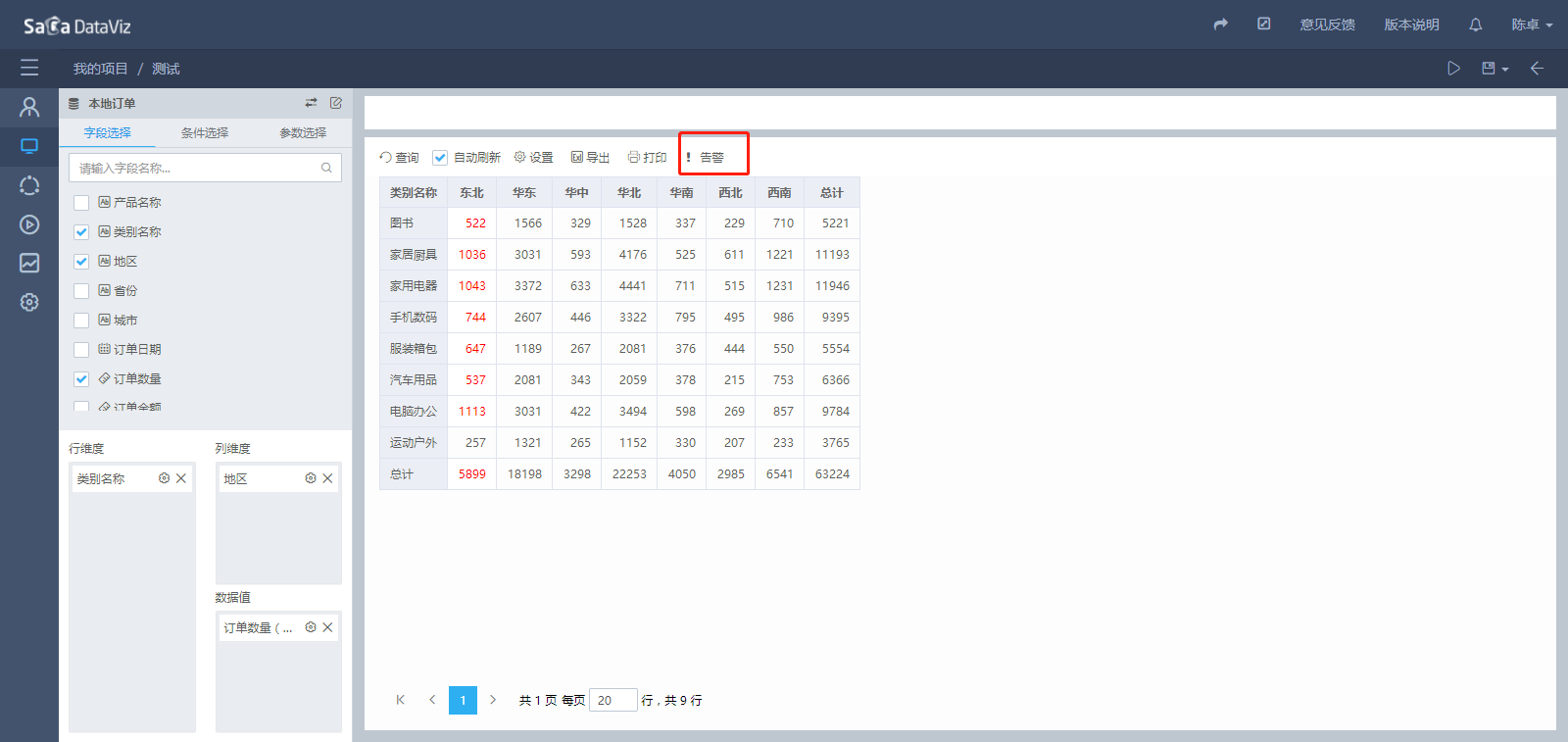This screenshot has width=1568, height=742.
Task: Open settings gear for 订单数量 data value
Action: point(311,627)
